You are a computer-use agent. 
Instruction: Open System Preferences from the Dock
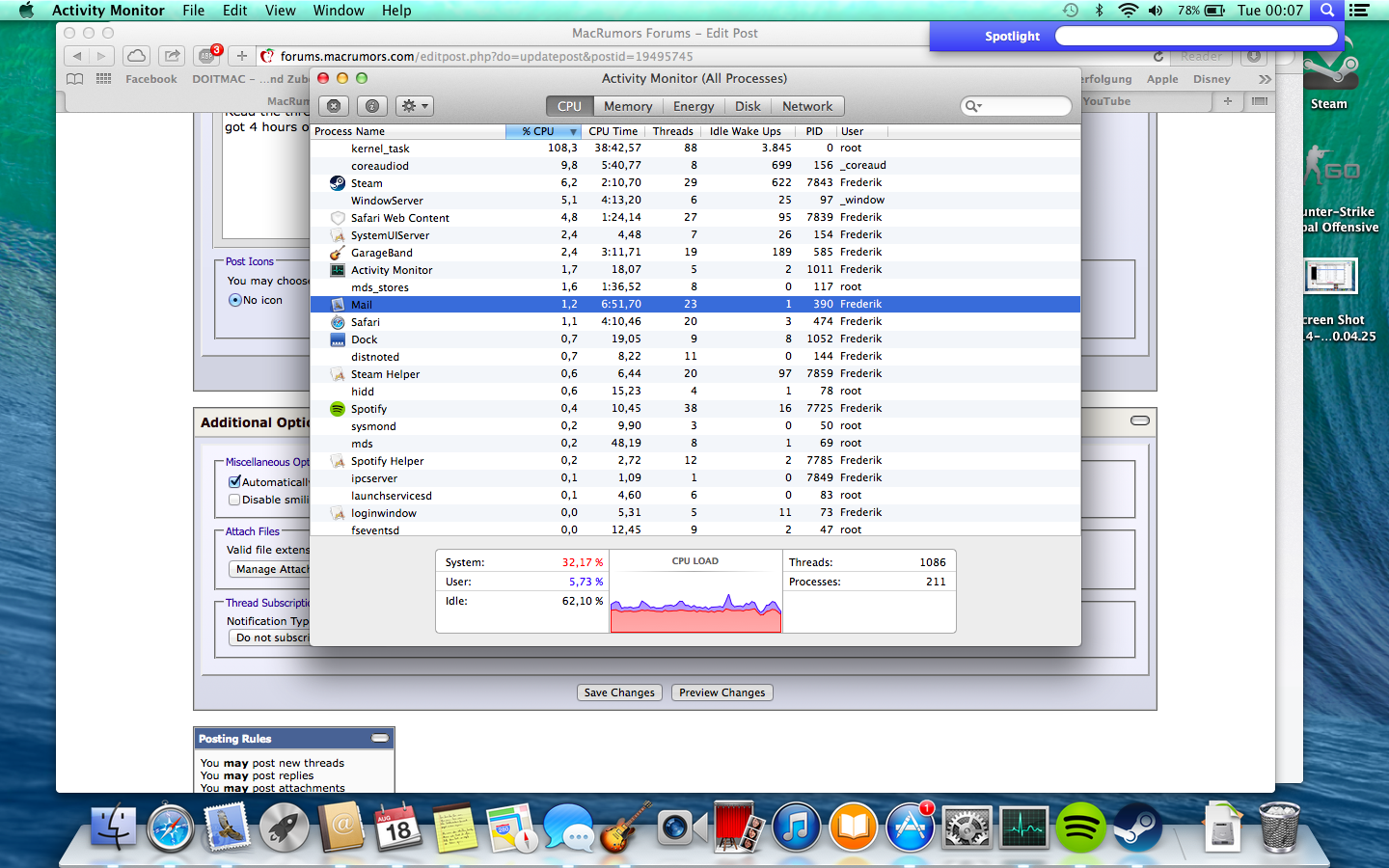coord(967,827)
